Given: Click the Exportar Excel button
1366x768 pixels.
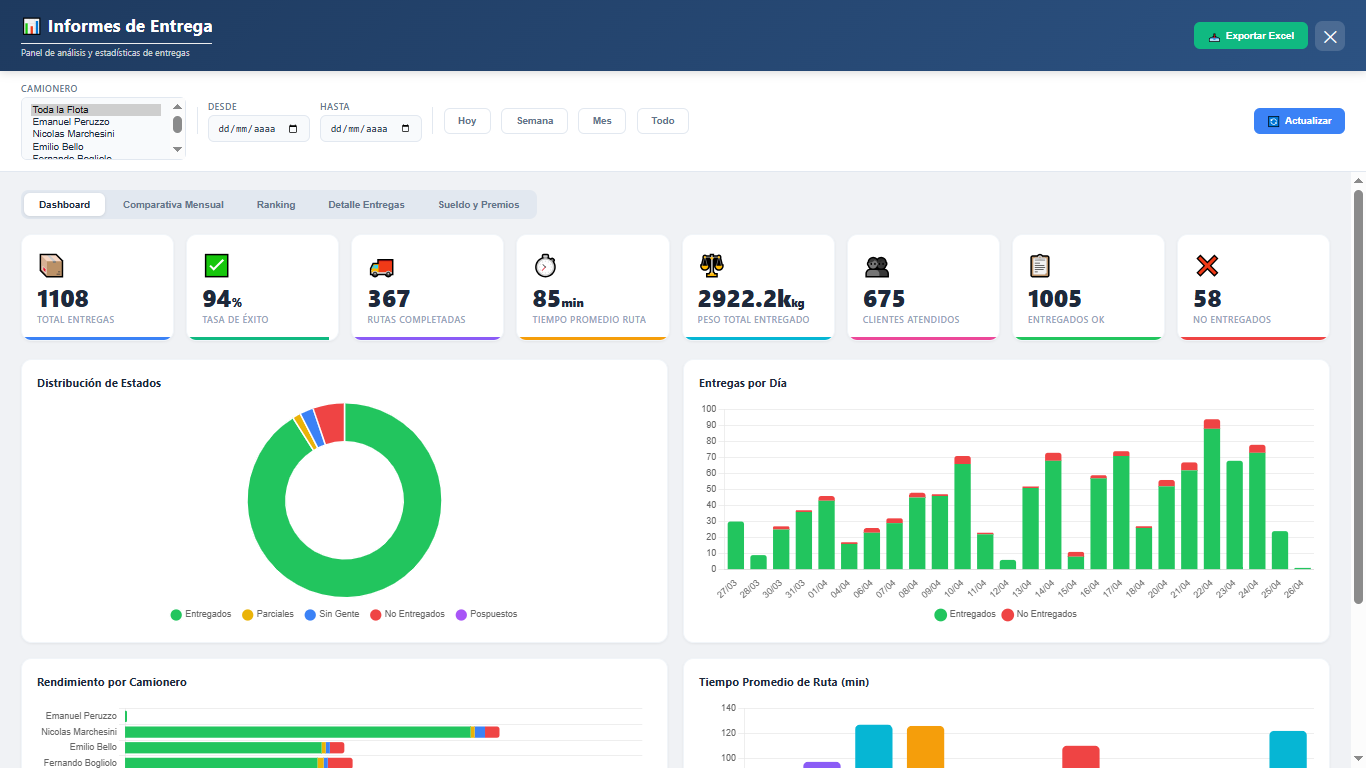Looking at the screenshot, I should tap(1250, 36).
